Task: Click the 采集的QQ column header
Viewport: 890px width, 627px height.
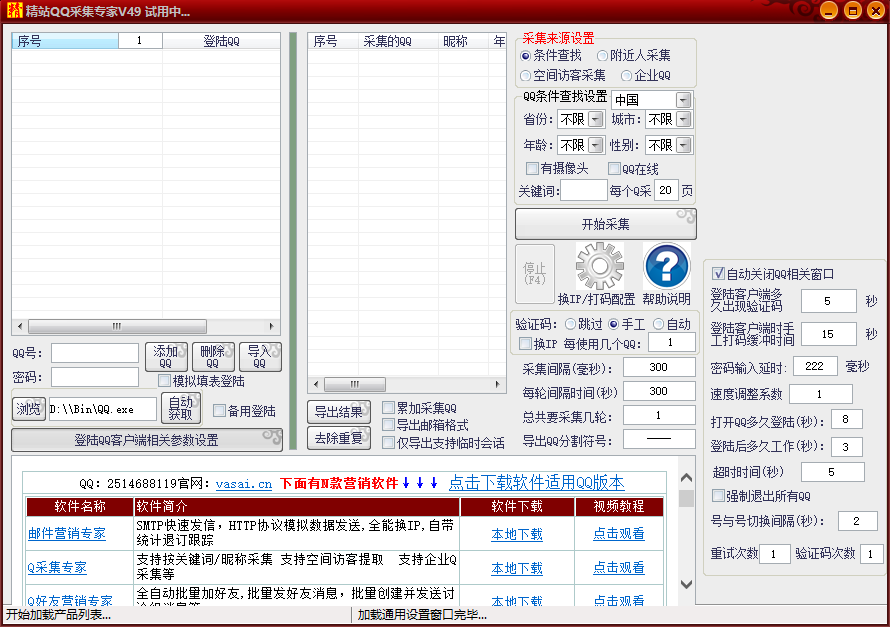Action: click(387, 41)
